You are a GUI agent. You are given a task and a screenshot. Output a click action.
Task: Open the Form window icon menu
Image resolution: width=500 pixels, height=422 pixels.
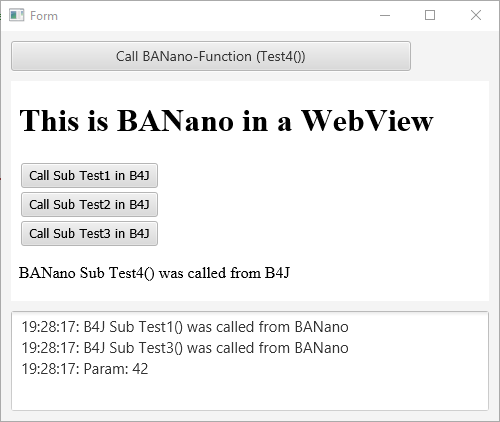[x=16, y=15]
